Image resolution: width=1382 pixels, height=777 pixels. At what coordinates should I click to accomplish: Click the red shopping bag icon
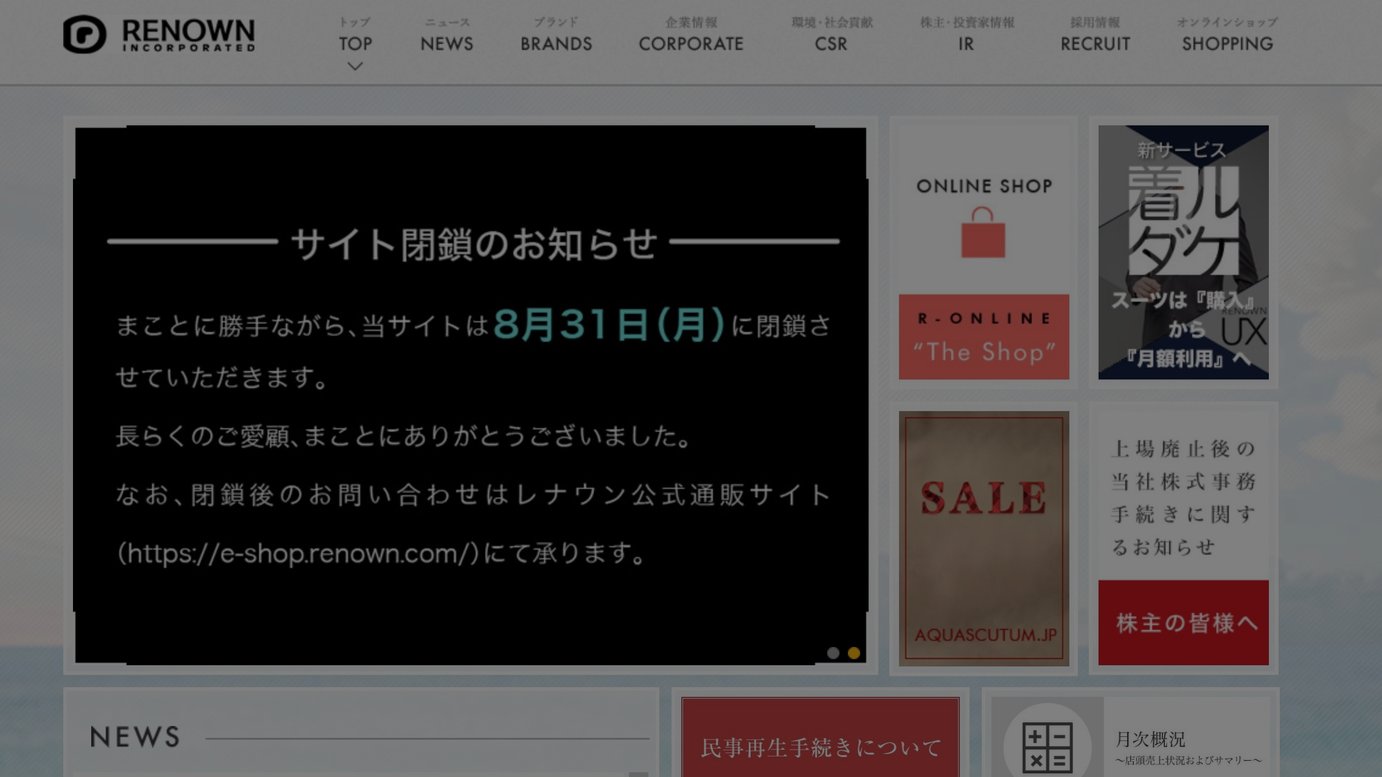983,234
